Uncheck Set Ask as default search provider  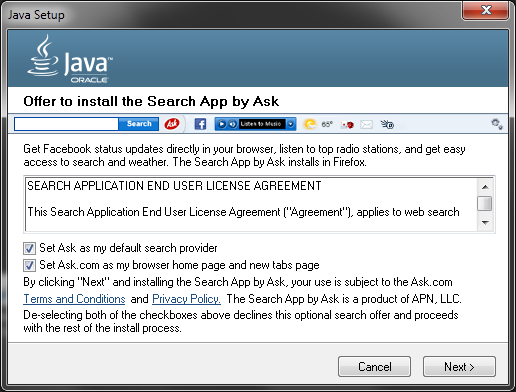[x=29, y=248]
